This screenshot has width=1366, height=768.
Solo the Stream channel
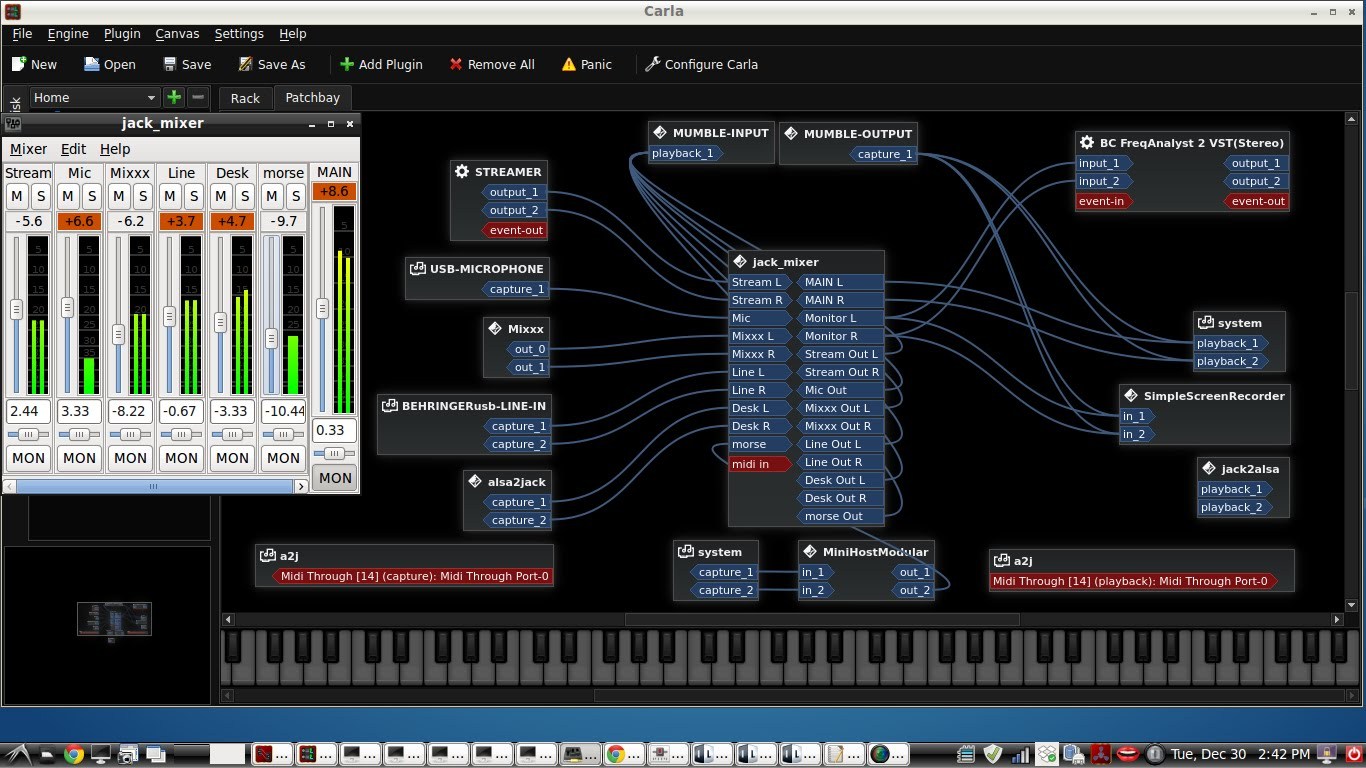coord(41,196)
